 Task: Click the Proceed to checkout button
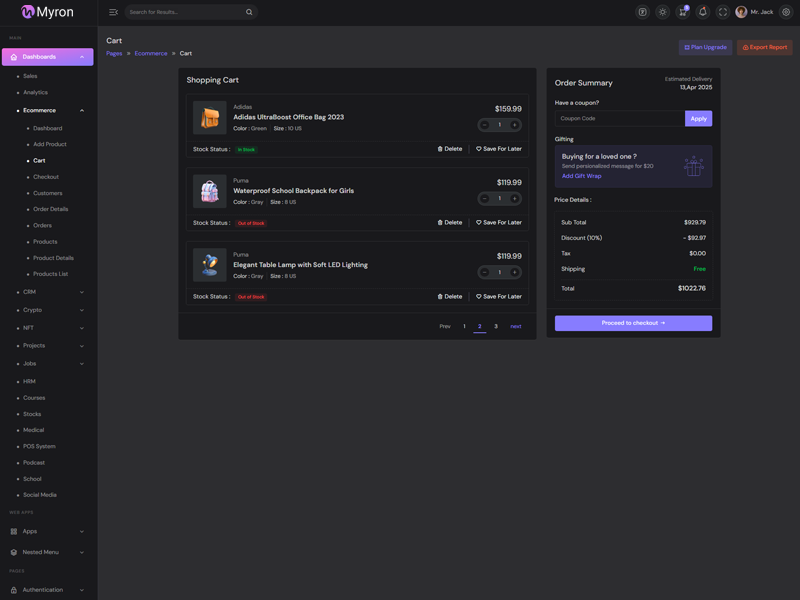click(633, 323)
